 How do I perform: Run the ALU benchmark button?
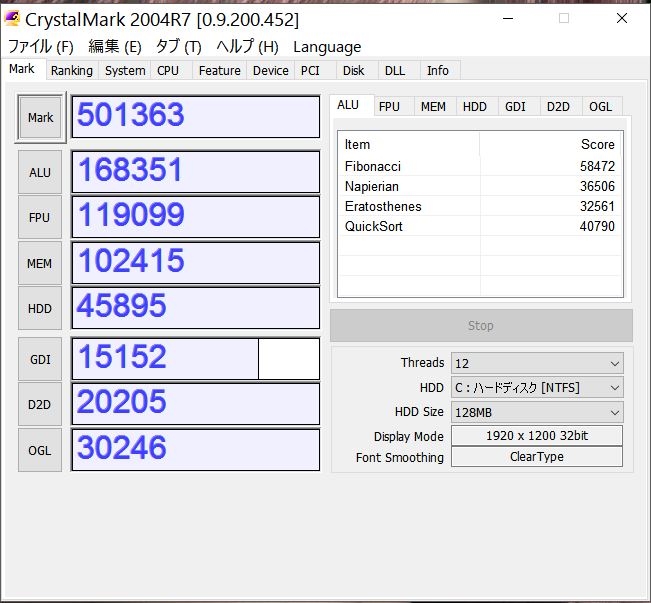(x=40, y=172)
